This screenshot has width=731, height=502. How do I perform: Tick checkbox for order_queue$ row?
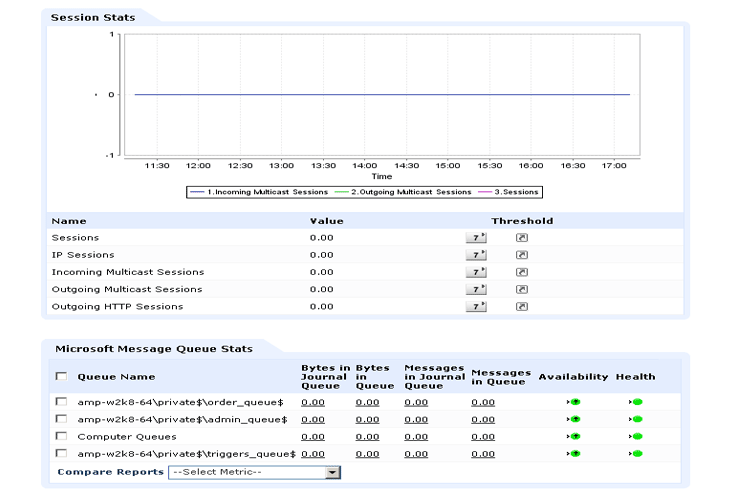[61, 401]
